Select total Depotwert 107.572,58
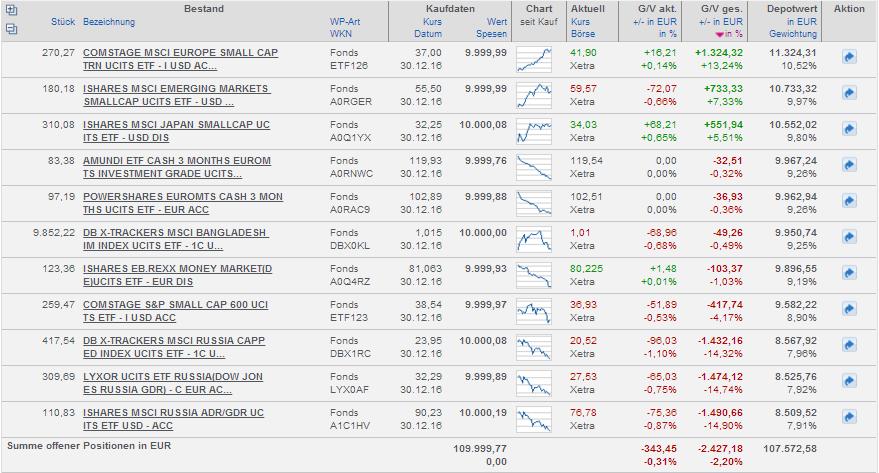The width and height of the screenshot is (879, 473). 789,448
